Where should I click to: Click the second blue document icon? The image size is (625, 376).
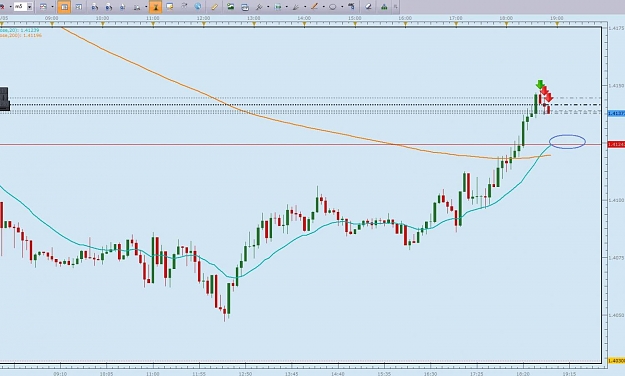109,7
